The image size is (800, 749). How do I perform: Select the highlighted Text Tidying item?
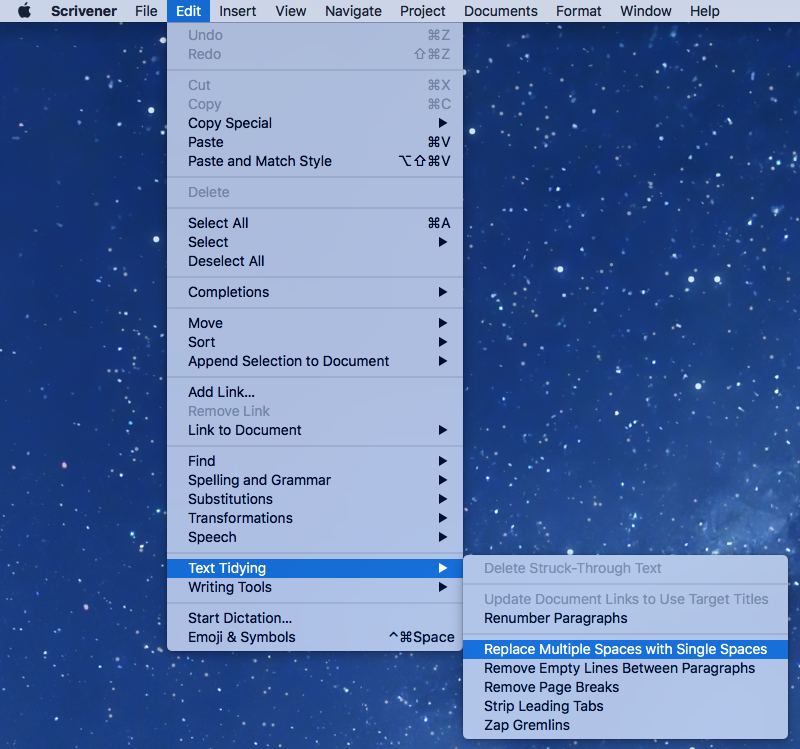[x=315, y=568]
